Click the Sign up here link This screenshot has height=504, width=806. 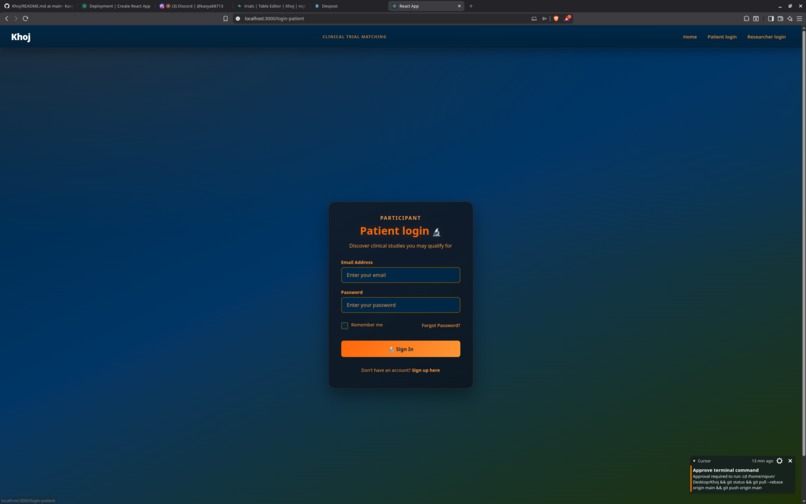pos(426,370)
